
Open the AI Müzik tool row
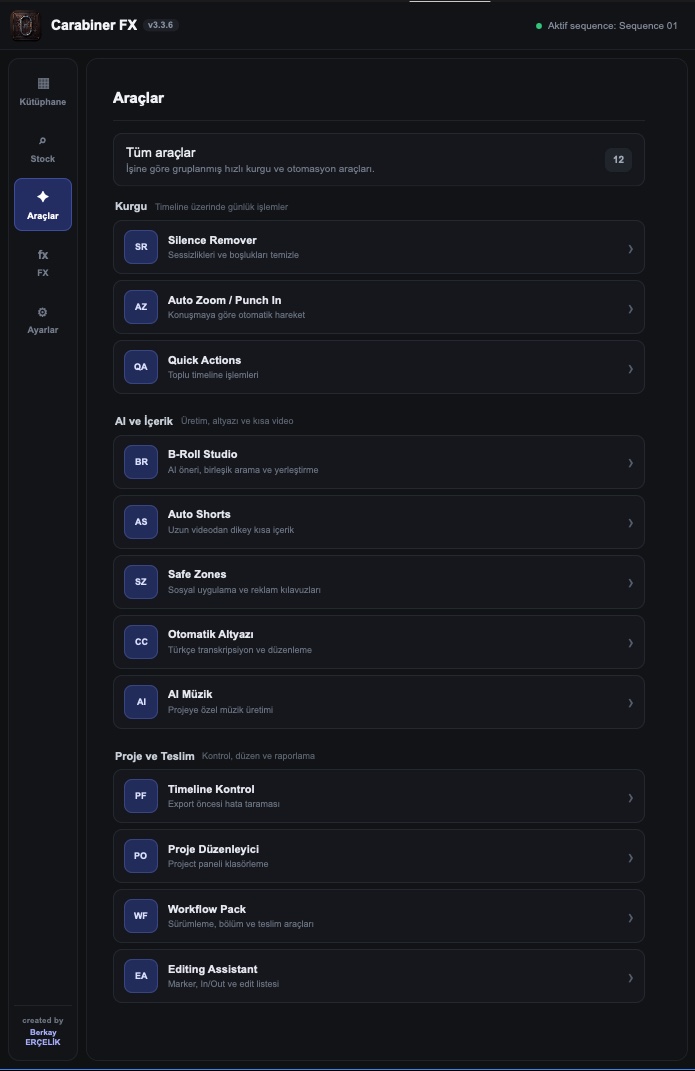point(379,702)
